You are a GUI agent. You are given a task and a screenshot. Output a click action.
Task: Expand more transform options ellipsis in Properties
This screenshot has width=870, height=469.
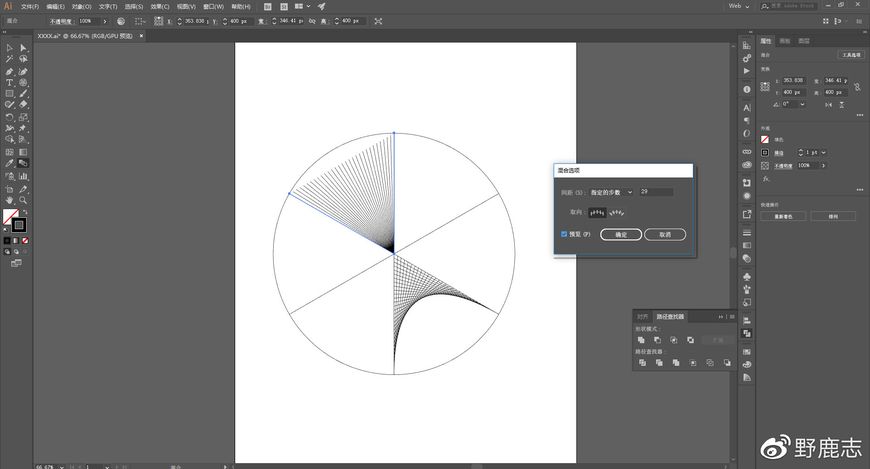point(860,115)
